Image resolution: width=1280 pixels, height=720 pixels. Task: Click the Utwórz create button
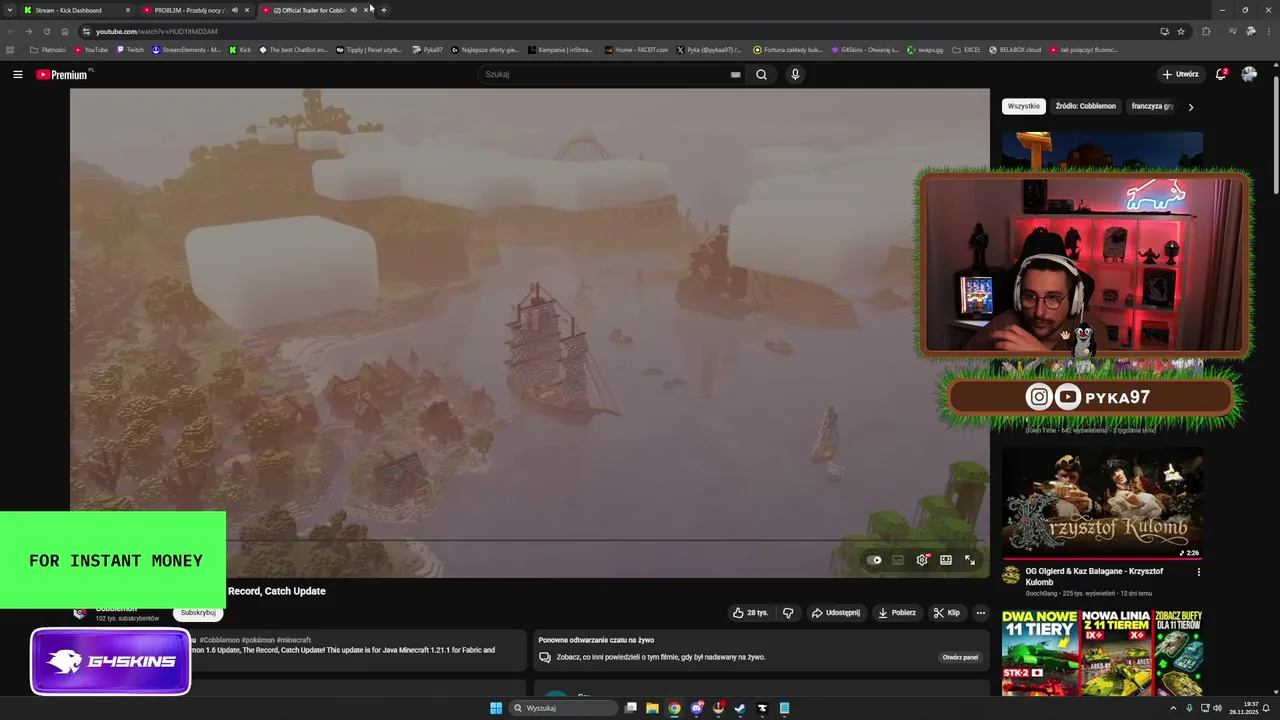click(1180, 74)
